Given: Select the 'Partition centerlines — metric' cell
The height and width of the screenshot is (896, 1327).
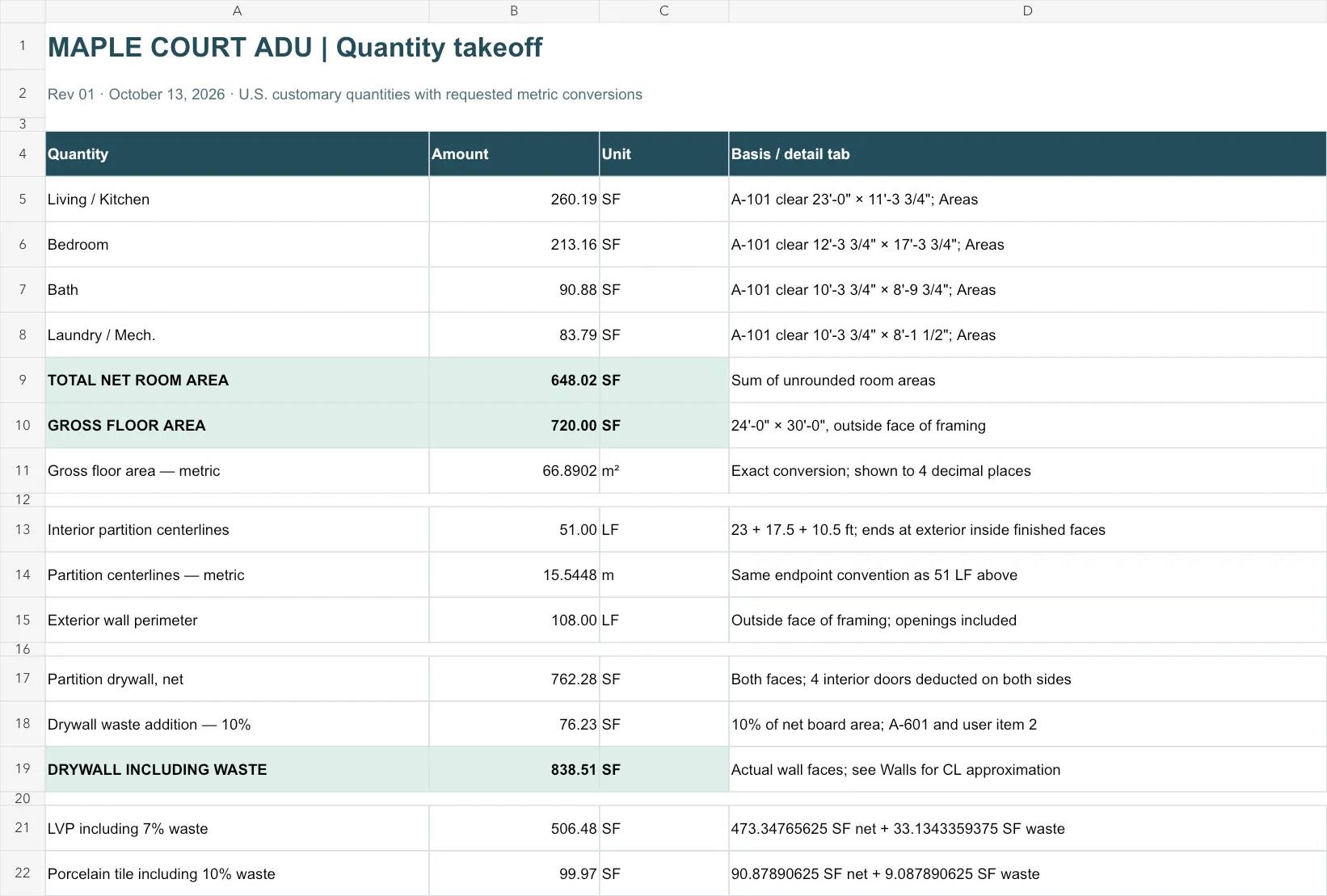Looking at the screenshot, I should pos(238,575).
